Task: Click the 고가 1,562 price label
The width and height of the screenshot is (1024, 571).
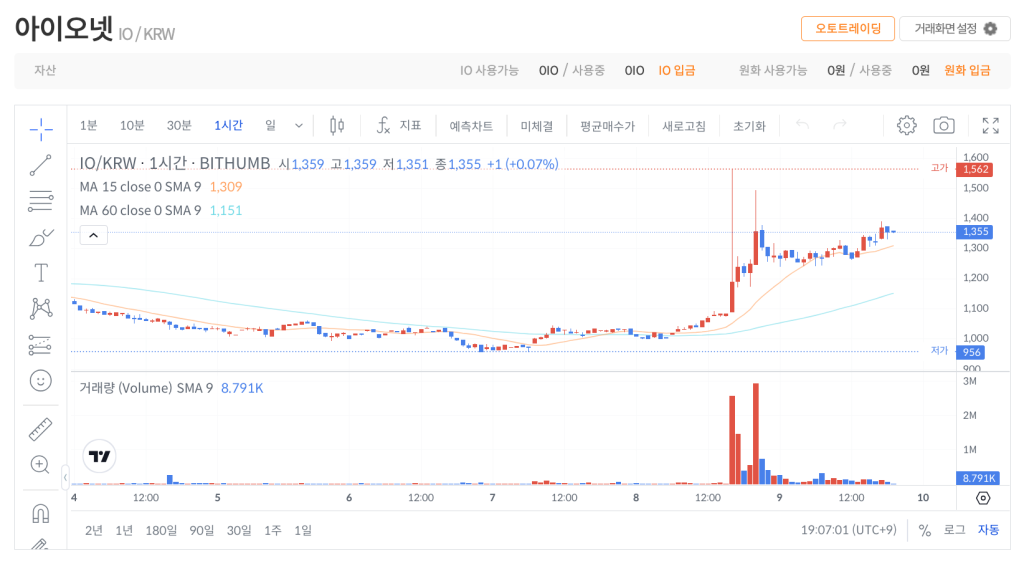Action: coord(975,169)
